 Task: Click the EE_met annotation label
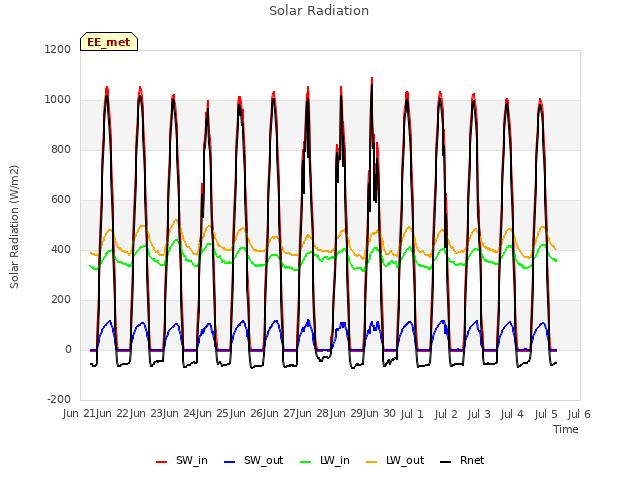coord(109,42)
